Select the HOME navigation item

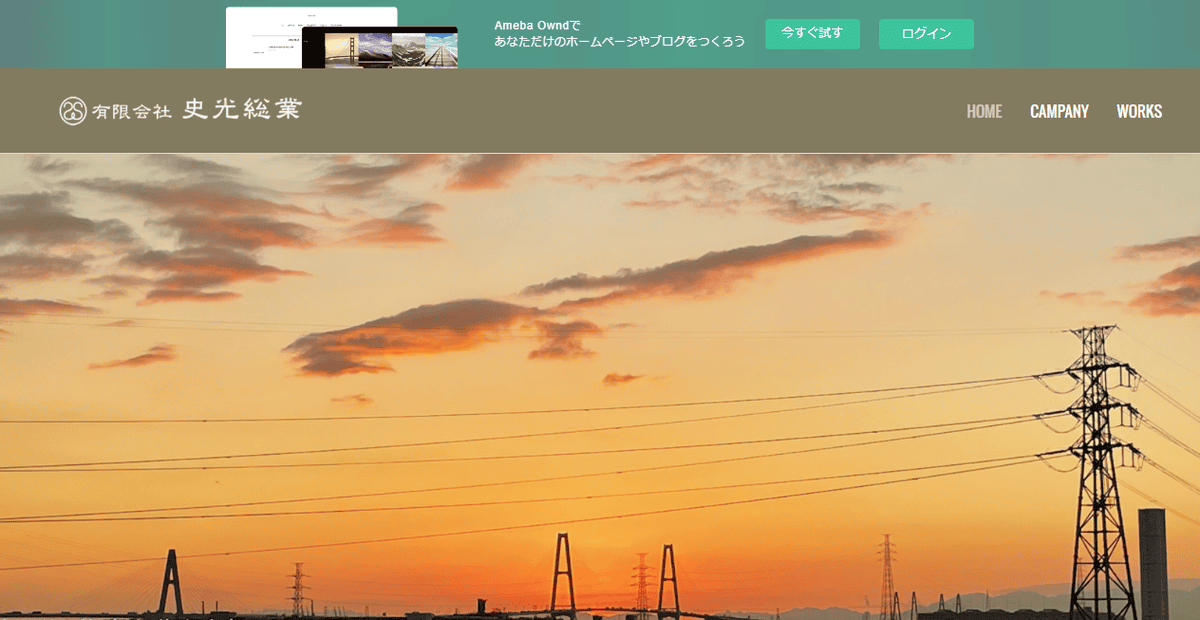(x=983, y=111)
